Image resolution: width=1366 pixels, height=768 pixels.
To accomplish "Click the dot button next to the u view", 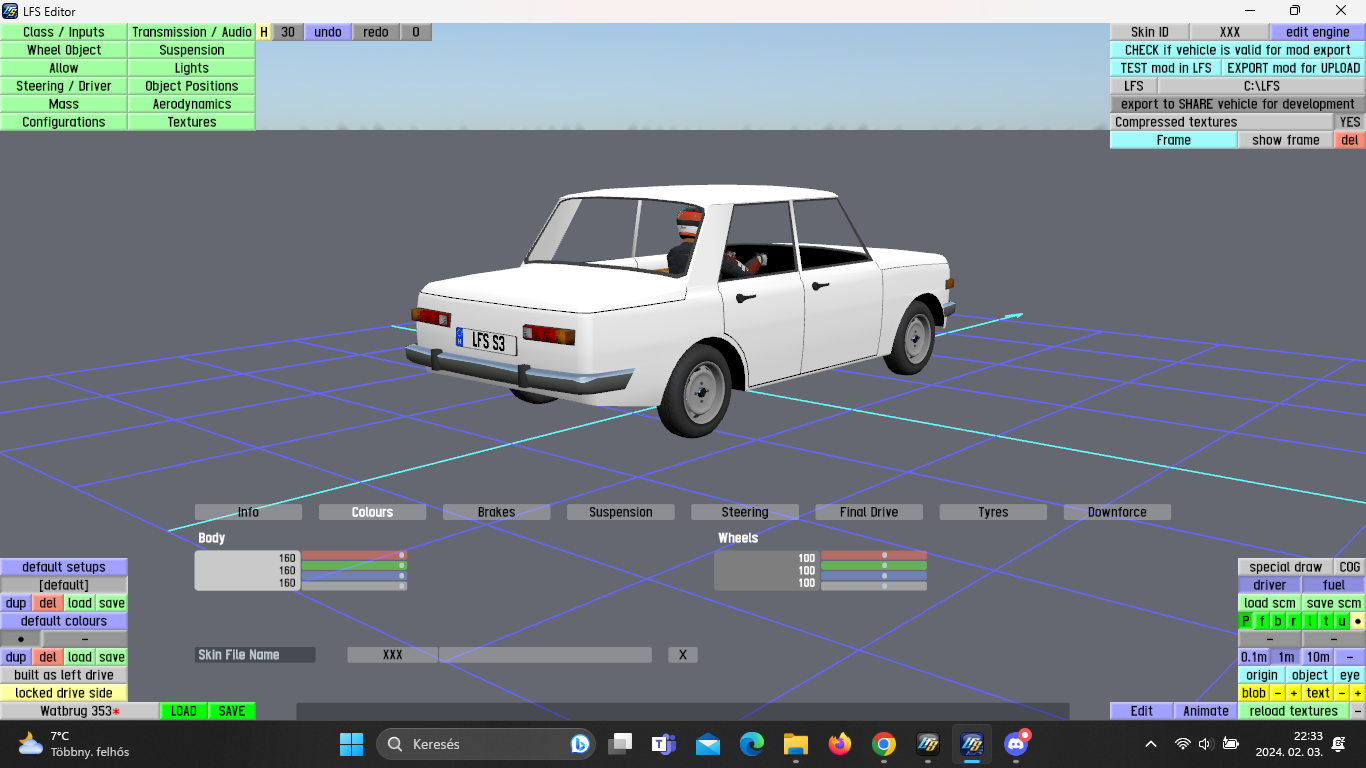I will [1358, 621].
